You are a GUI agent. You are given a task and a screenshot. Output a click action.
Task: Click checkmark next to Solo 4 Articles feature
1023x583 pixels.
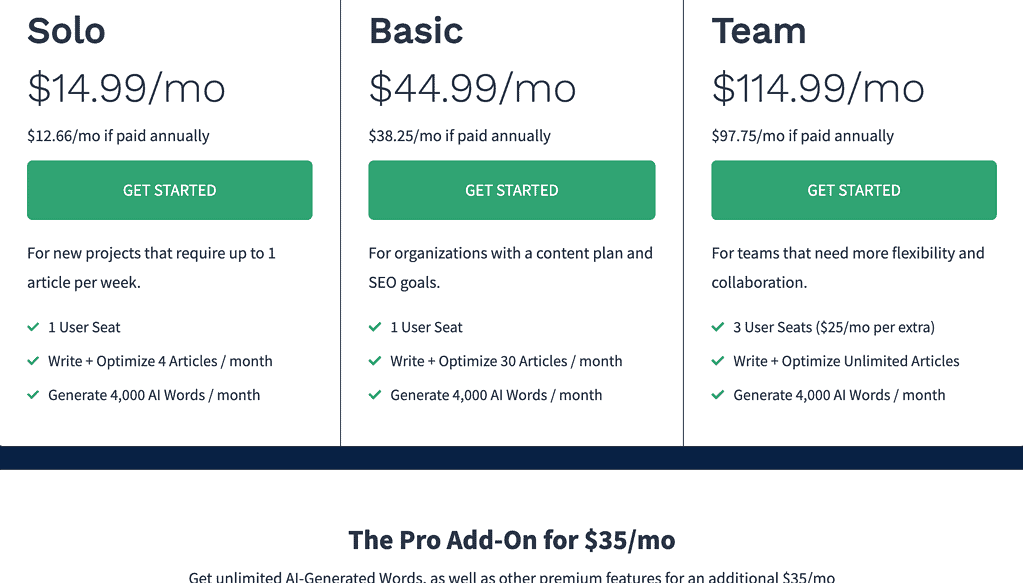point(34,361)
